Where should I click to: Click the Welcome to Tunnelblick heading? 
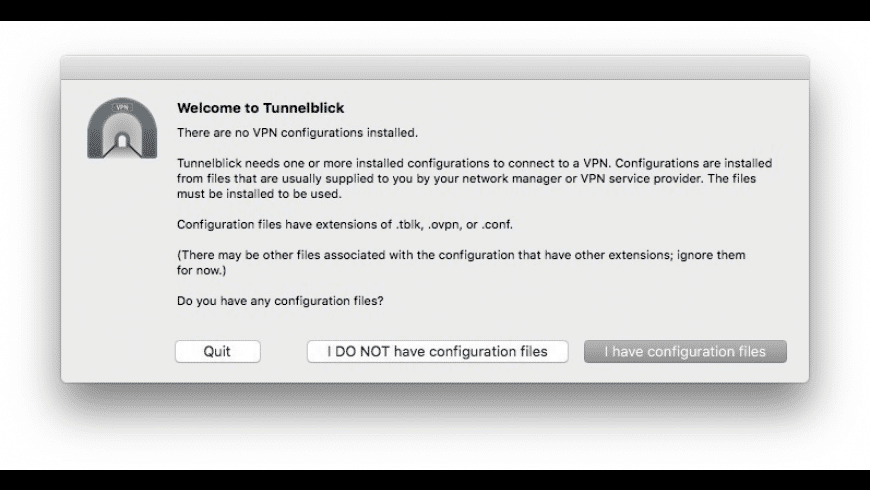coord(260,108)
